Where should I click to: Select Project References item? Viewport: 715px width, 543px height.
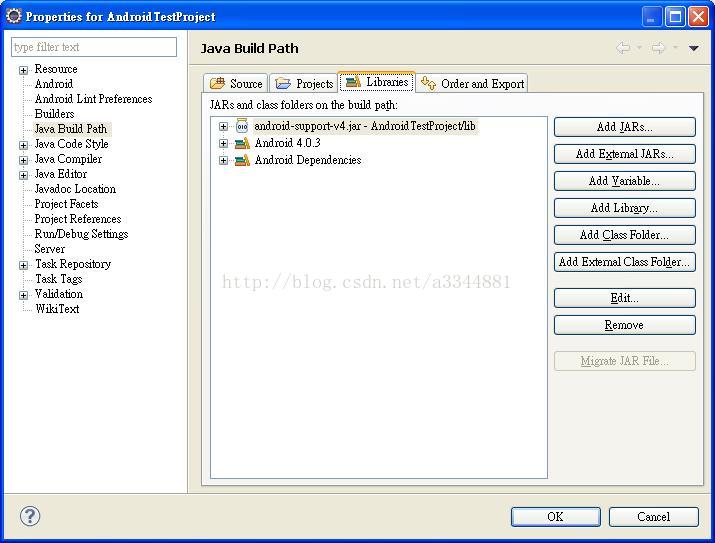(78, 219)
